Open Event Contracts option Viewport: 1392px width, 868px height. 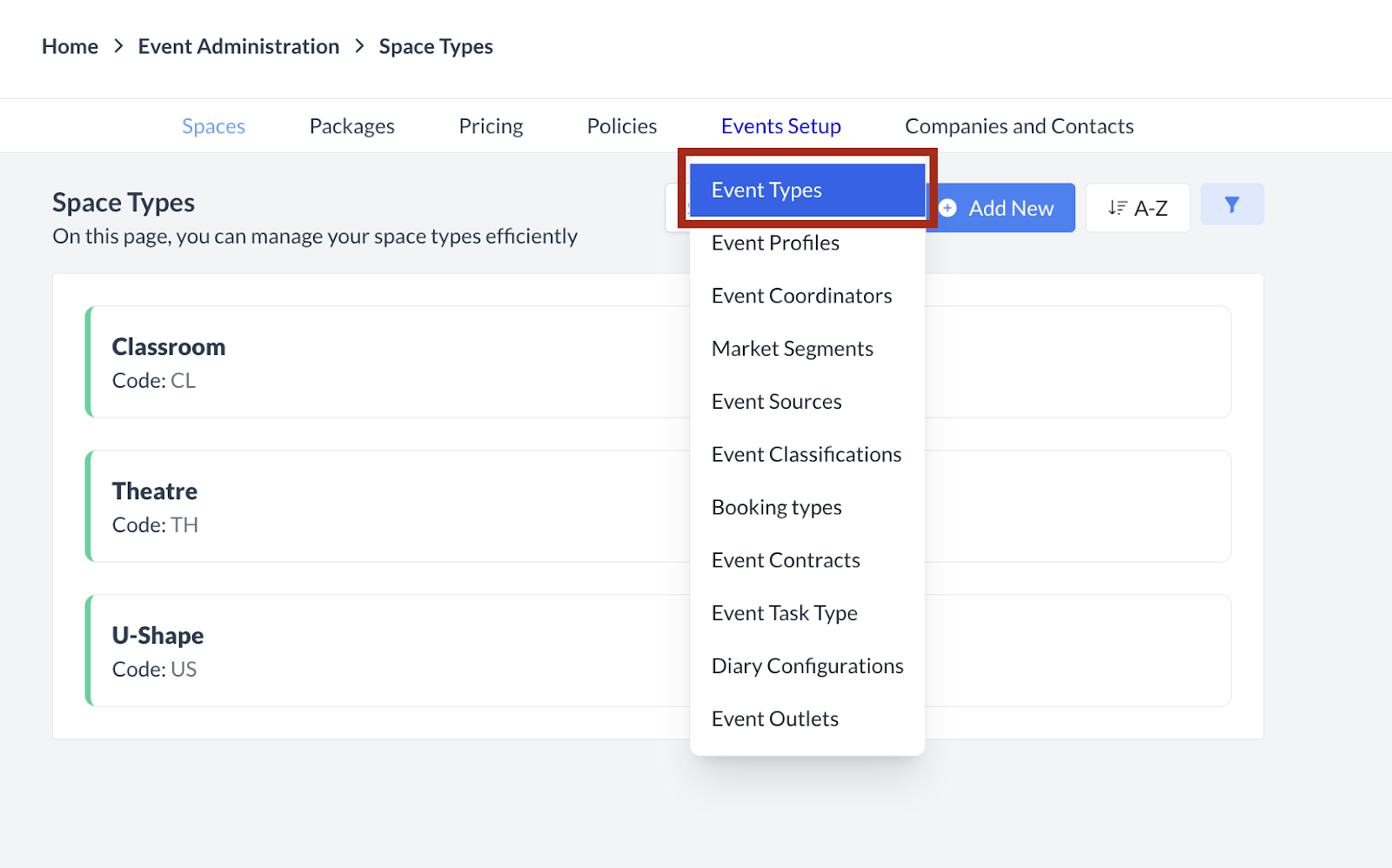tap(785, 561)
